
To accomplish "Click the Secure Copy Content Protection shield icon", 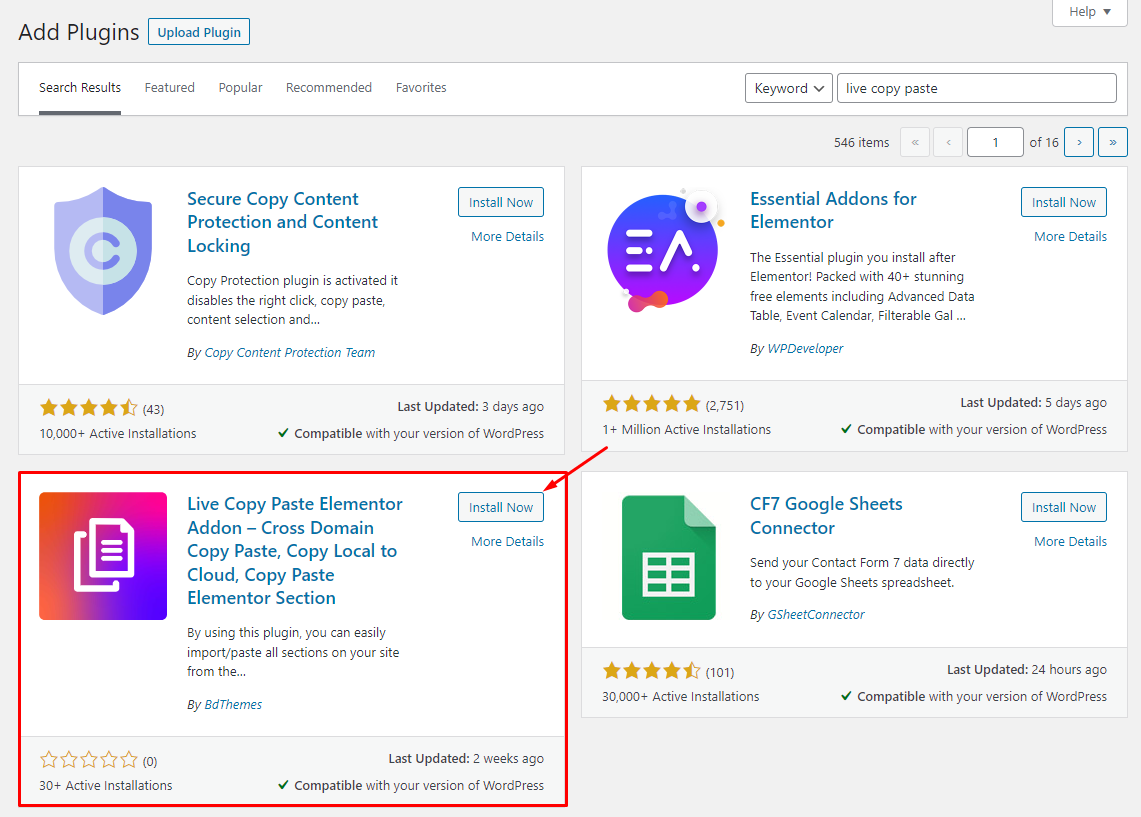I will click(x=103, y=250).
